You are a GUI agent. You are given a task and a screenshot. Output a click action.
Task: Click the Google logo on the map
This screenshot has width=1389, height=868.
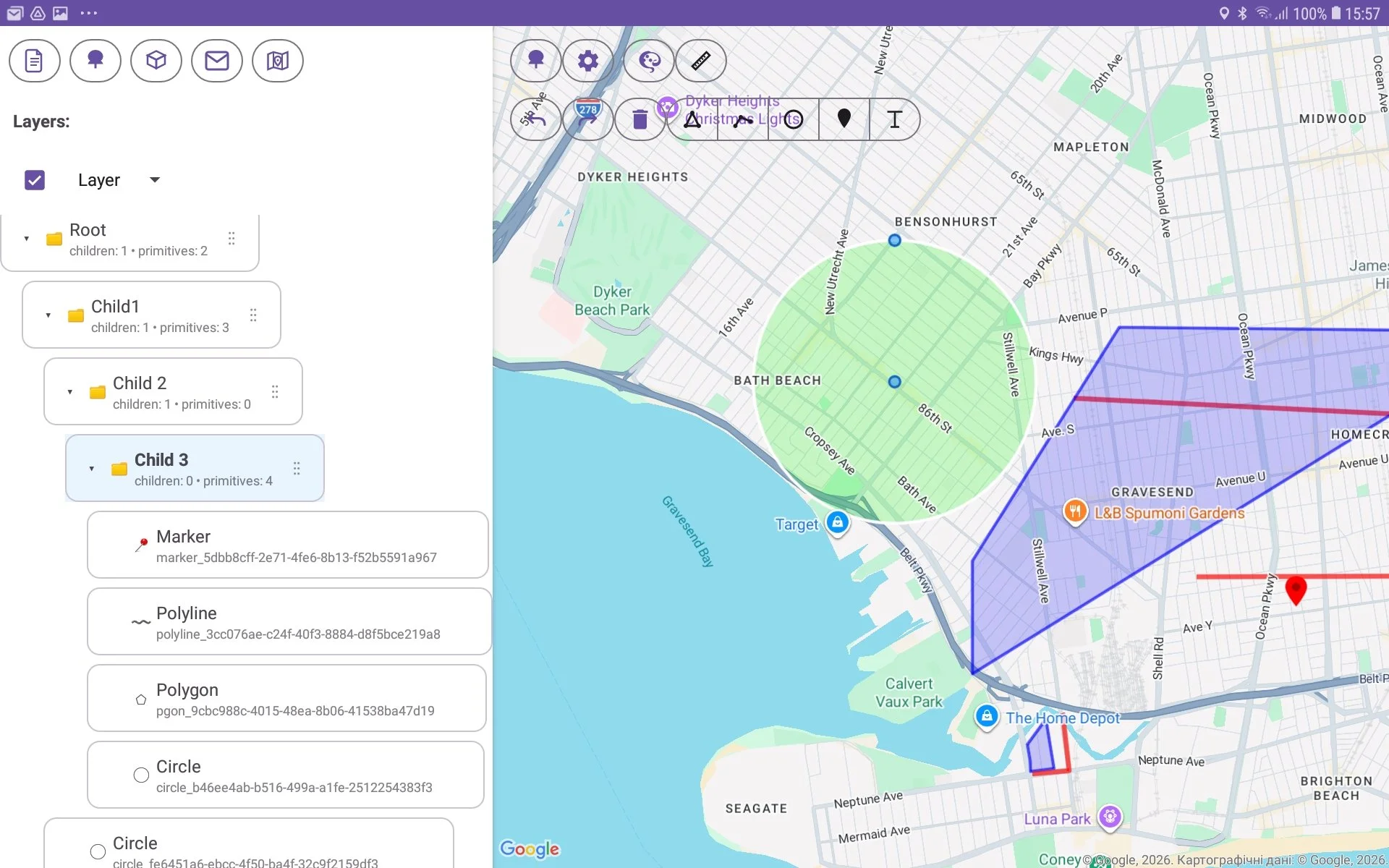530,848
